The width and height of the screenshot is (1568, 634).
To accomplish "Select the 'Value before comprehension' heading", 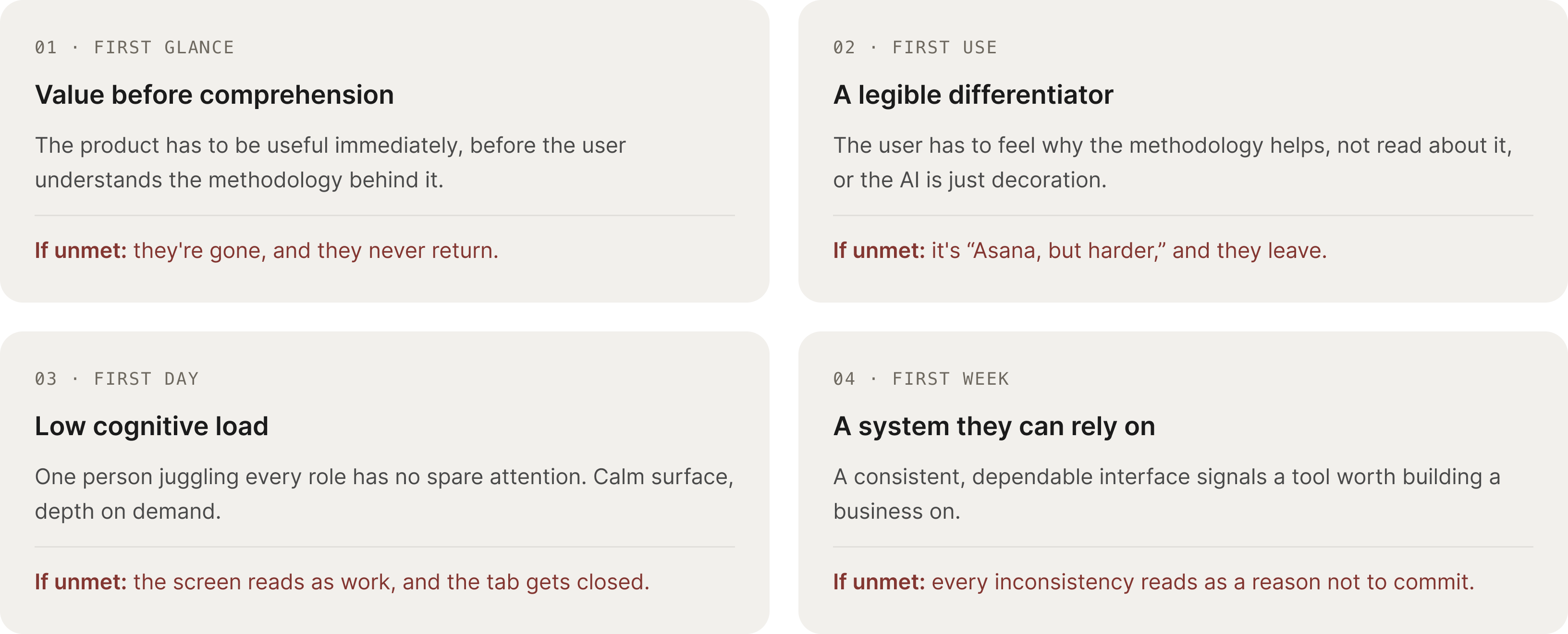I will [214, 95].
